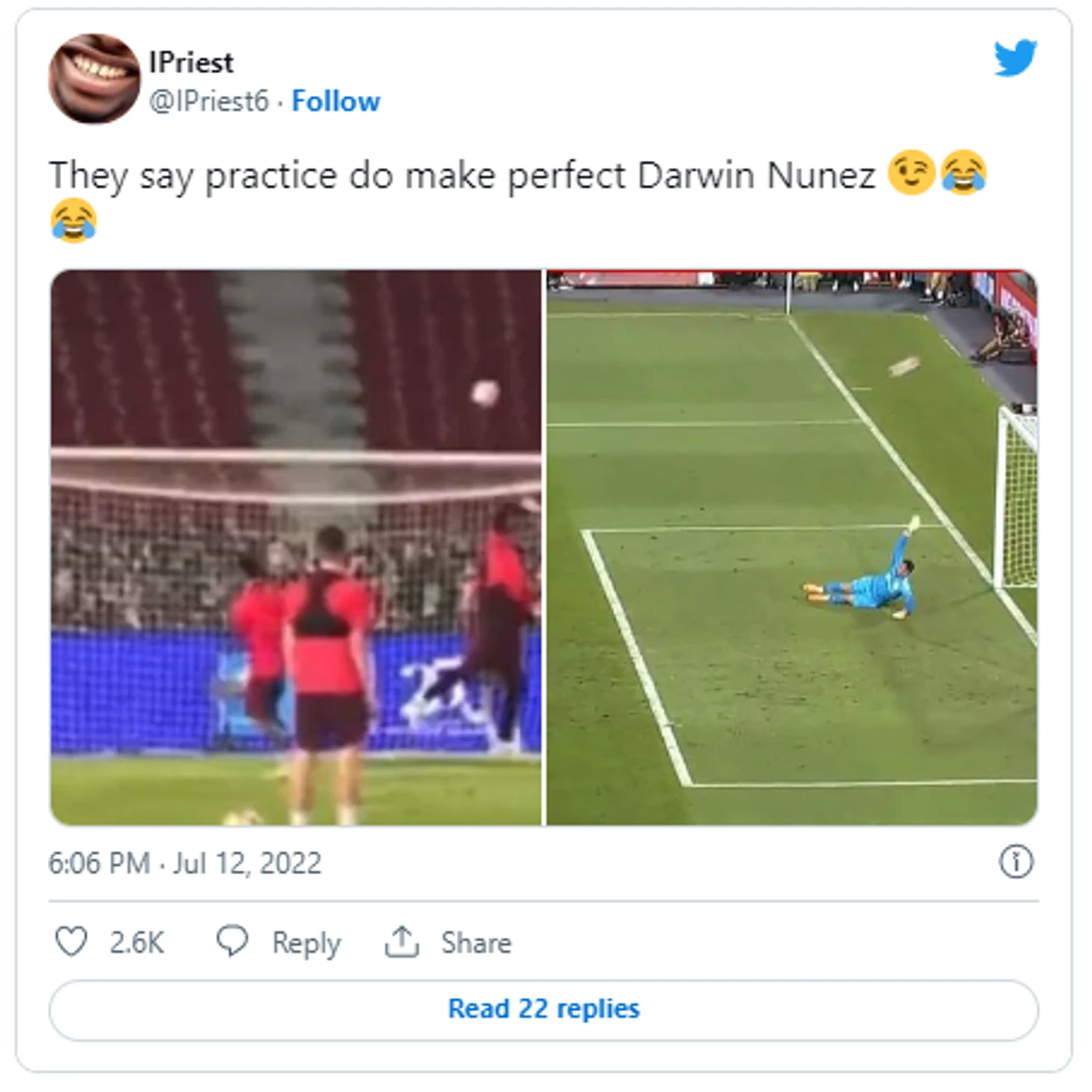The image size is (1092, 1092).
Task: Click the reply speech bubble icon
Action: (232, 941)
